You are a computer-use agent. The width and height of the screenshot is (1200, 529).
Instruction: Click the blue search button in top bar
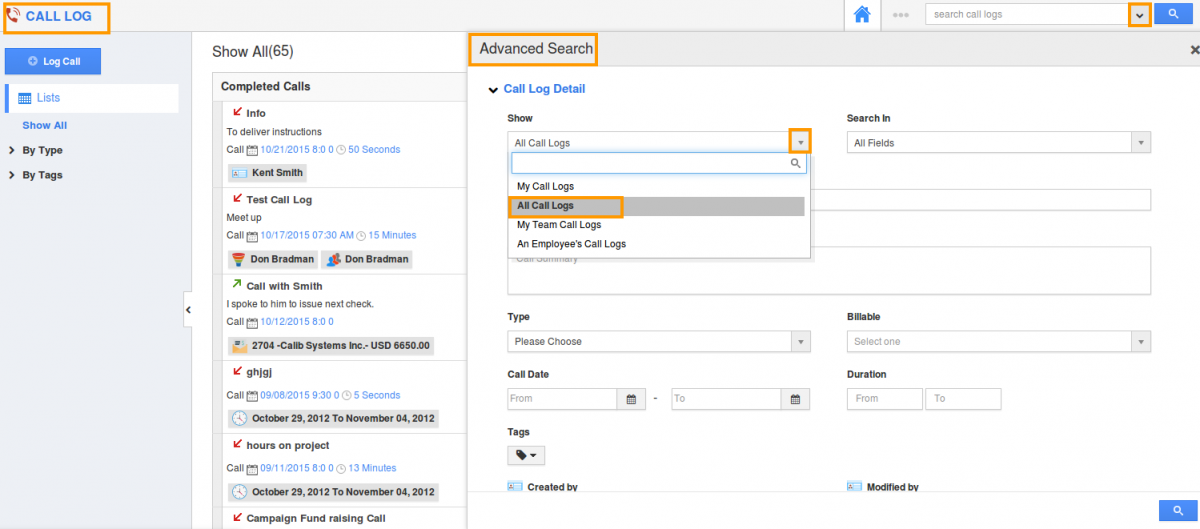click(1172, 14)
